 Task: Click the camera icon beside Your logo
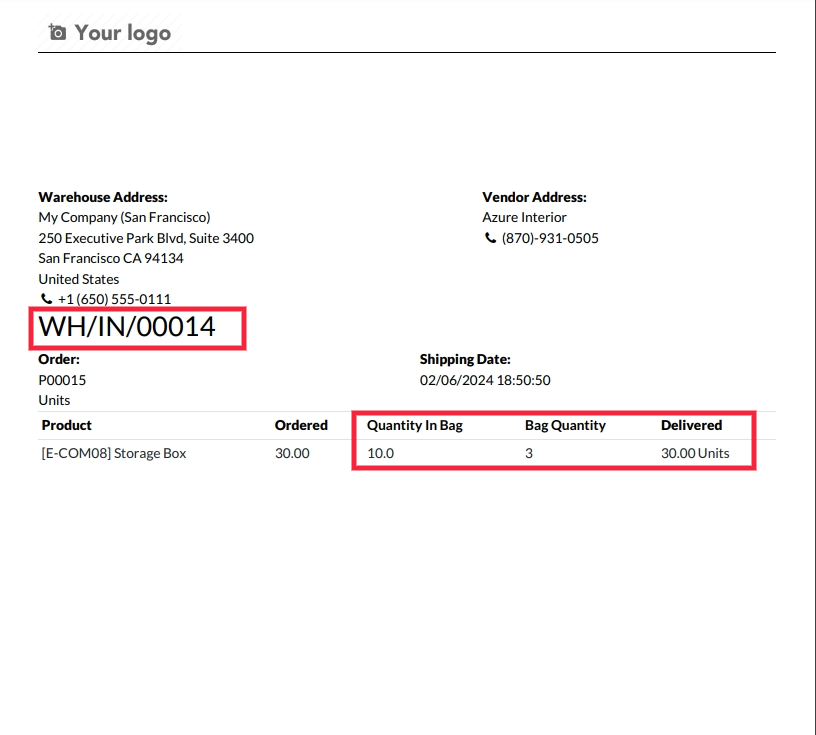[57, 32]
